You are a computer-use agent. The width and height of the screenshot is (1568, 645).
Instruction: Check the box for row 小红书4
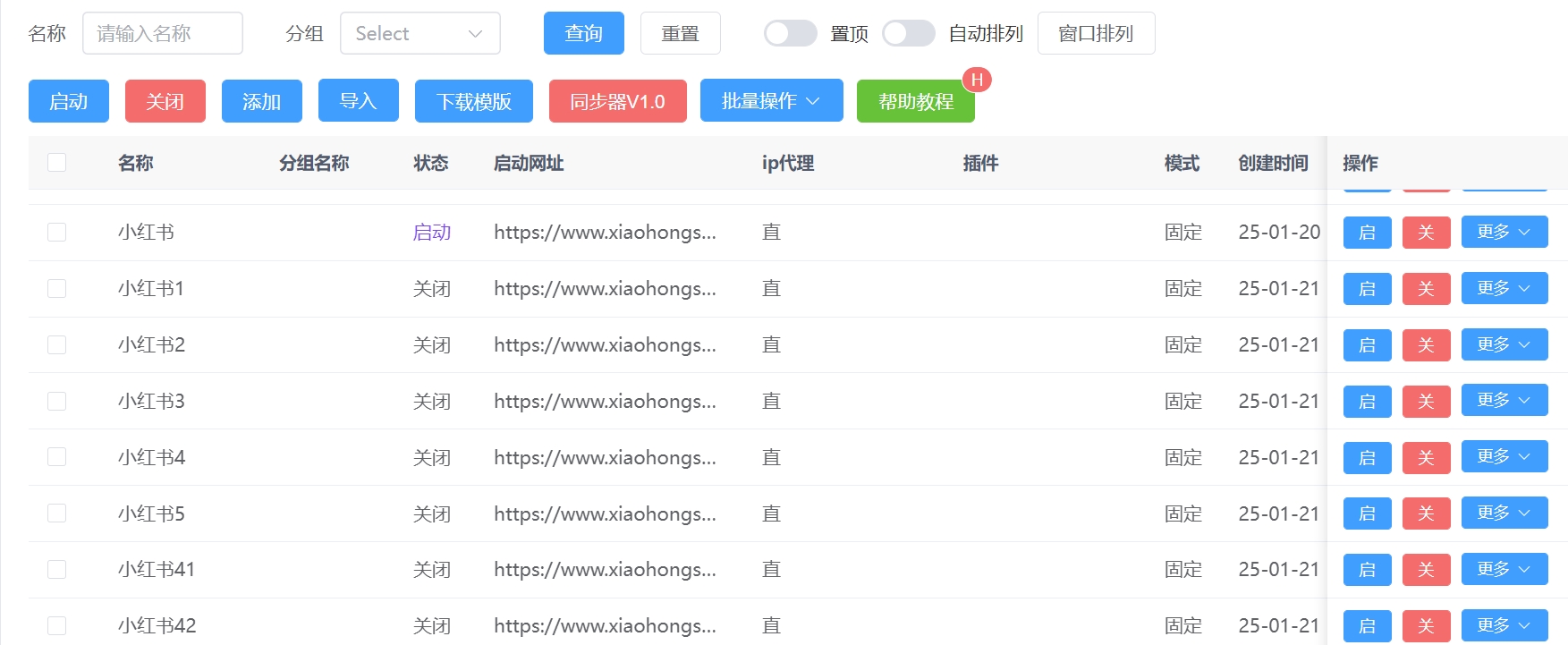click(57, 457)
